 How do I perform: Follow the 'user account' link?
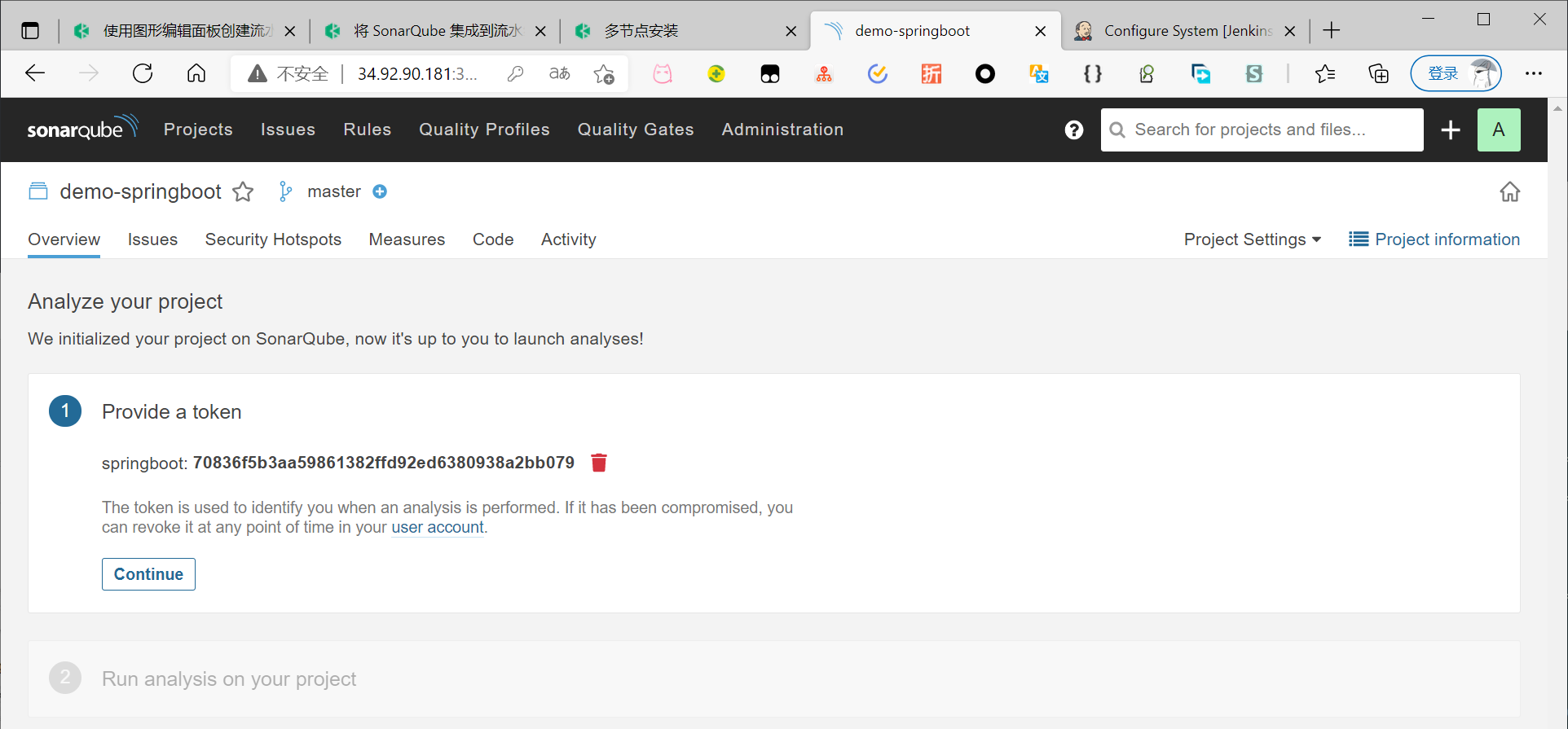tap(438, 528)
